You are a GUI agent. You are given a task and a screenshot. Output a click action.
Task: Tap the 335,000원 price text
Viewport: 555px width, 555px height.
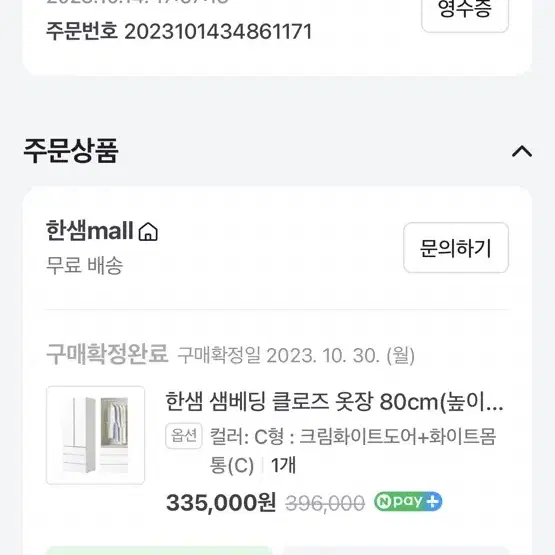click(x=221, y=502)
